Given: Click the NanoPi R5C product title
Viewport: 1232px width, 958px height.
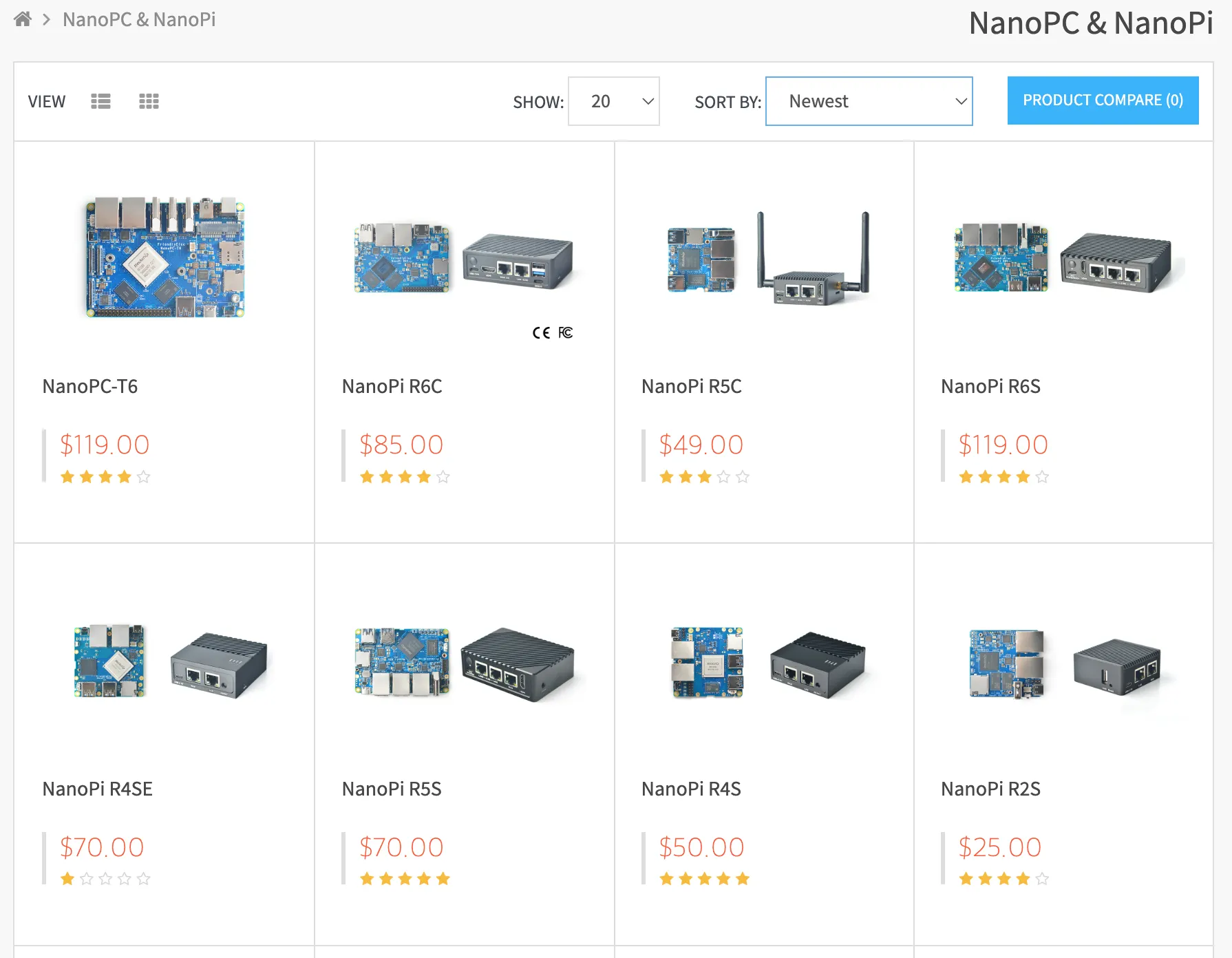Looking at the screenshot, I should point(692,387).
